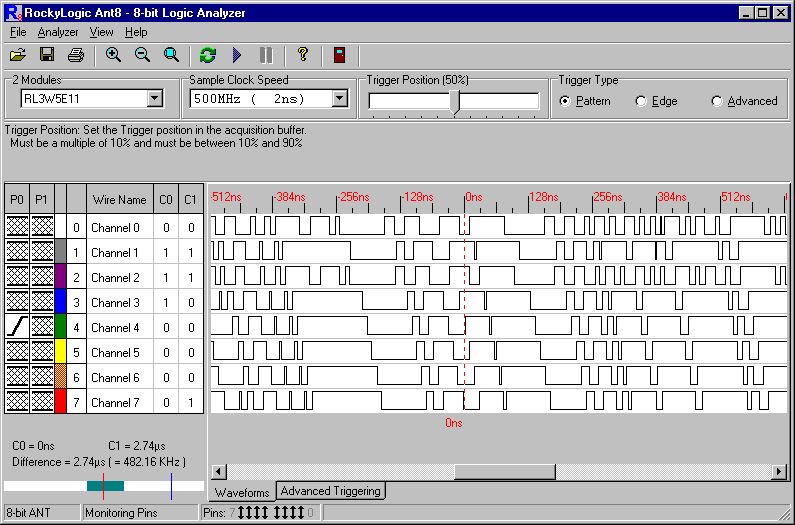
Task: Click the 'Monitoring Pins' status bar entry
Action: [121, 513]
